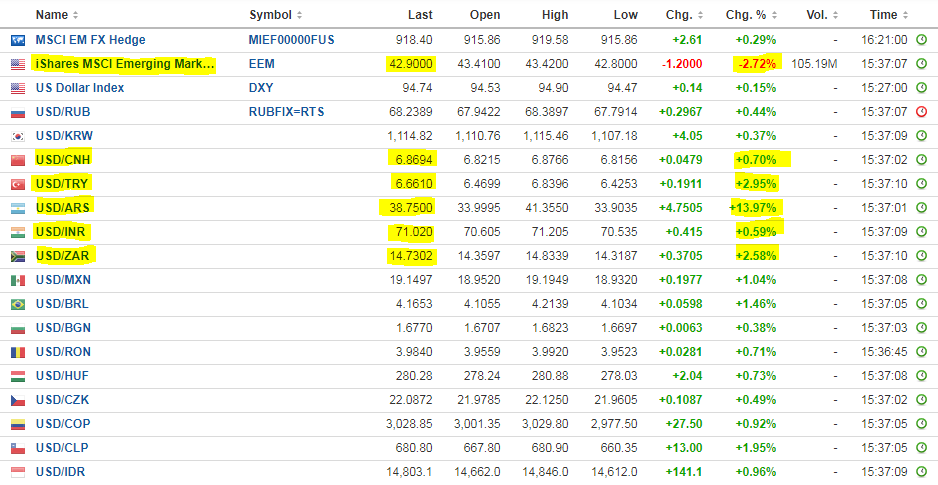Click the 280.28 last price for USD/HUF
This screenshot has width=938, height=485.
(x=414, y=376)
